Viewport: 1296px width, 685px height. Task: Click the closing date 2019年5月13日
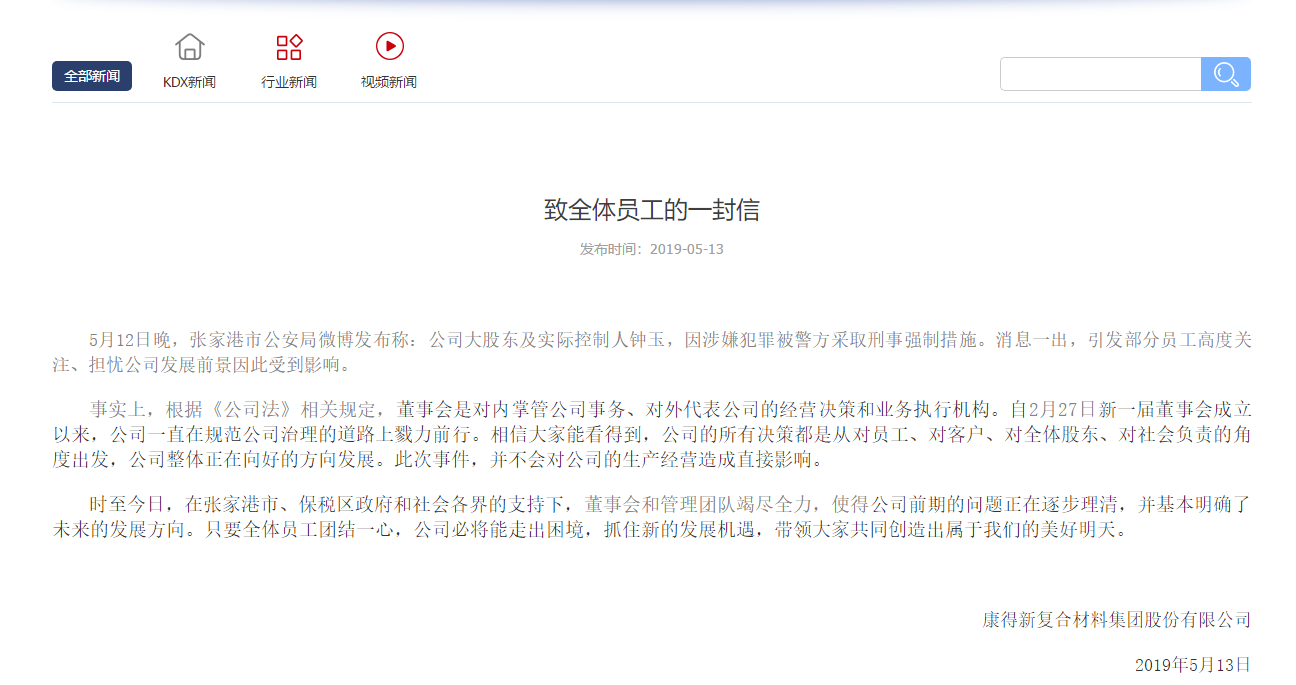tap(1192, 662)
